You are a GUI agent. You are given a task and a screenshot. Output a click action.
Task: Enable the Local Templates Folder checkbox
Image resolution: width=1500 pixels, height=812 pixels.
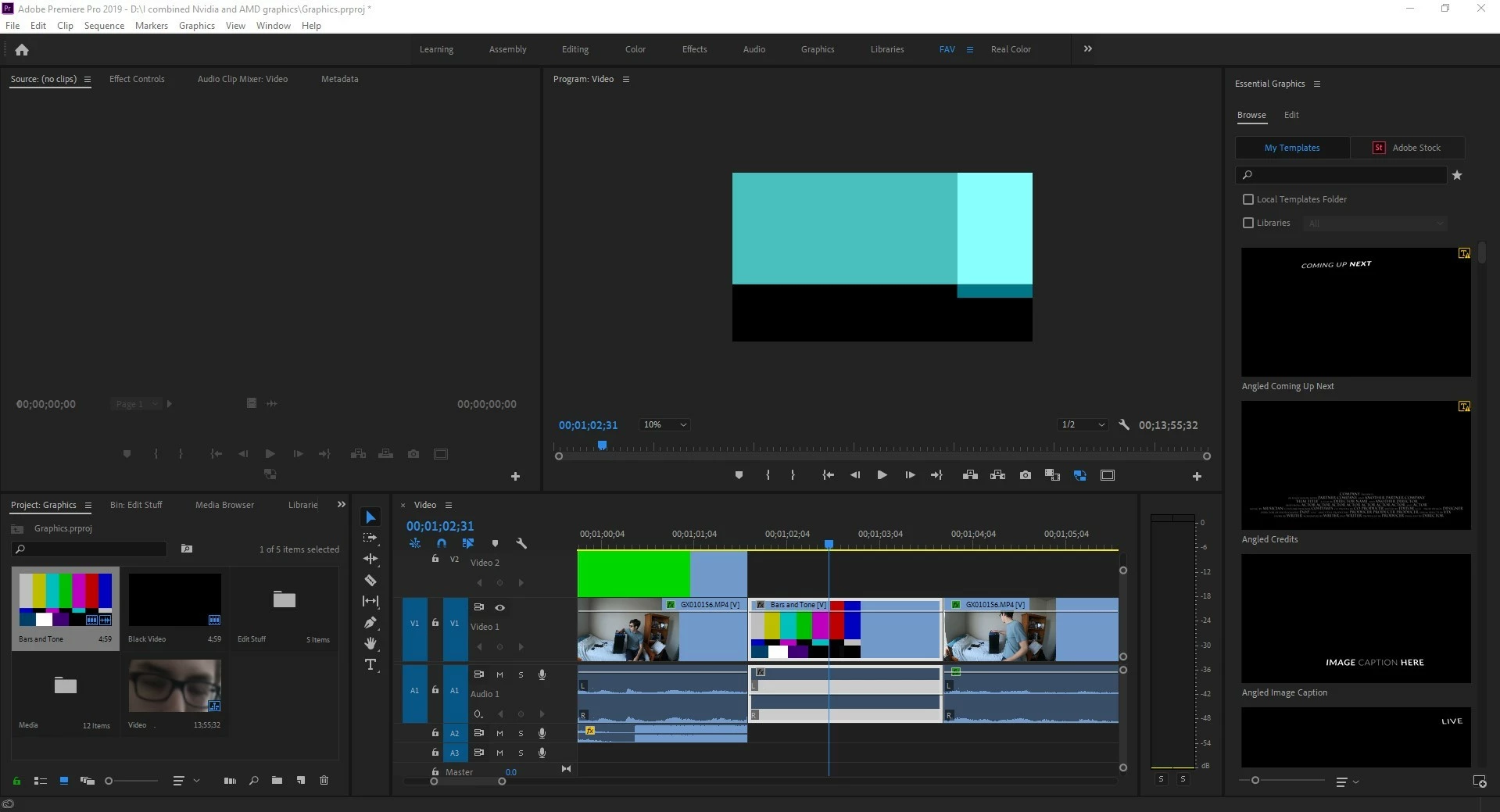pos(1248,199)
